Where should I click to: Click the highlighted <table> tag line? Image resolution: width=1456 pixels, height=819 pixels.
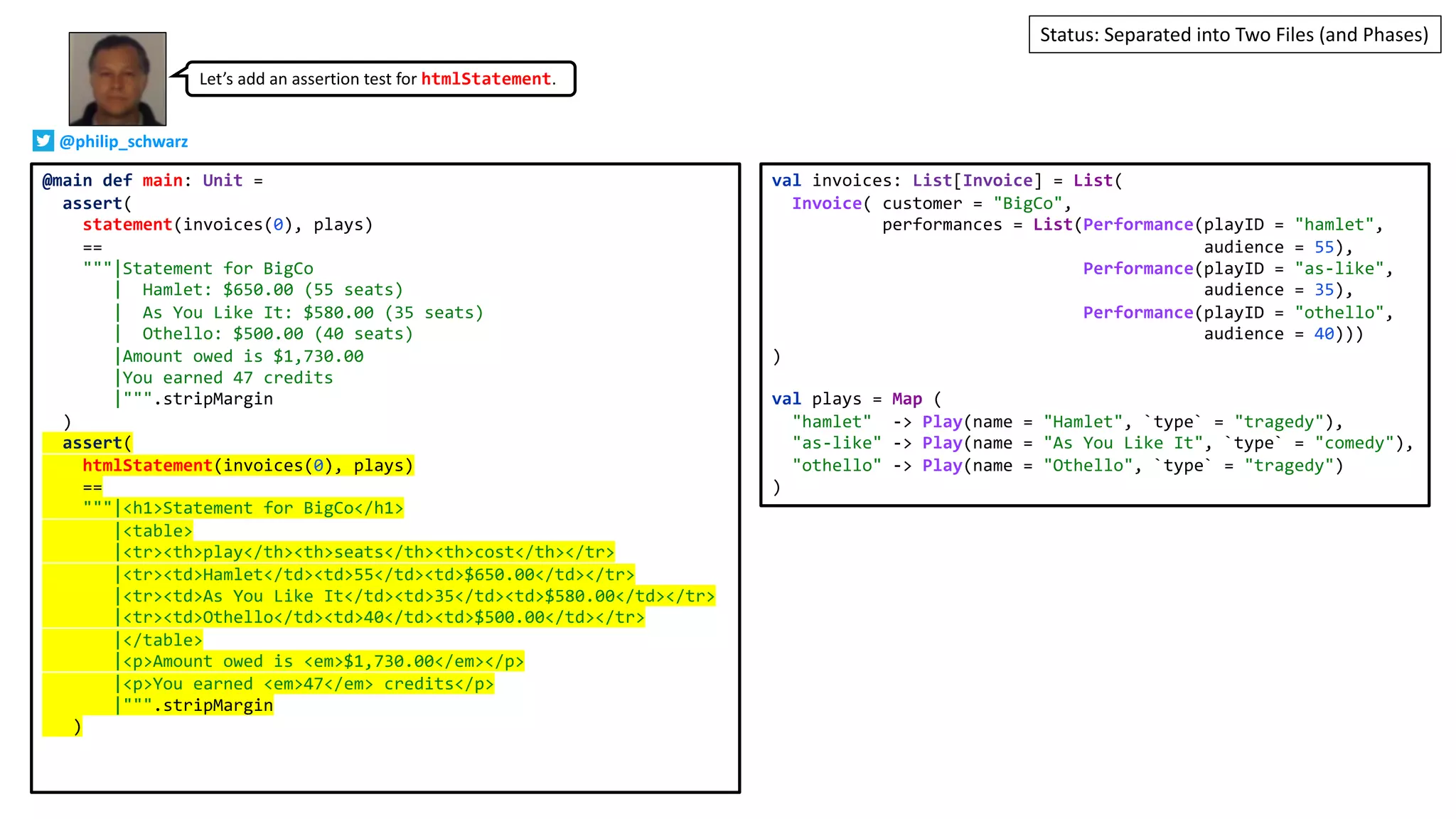pos(157,531)
